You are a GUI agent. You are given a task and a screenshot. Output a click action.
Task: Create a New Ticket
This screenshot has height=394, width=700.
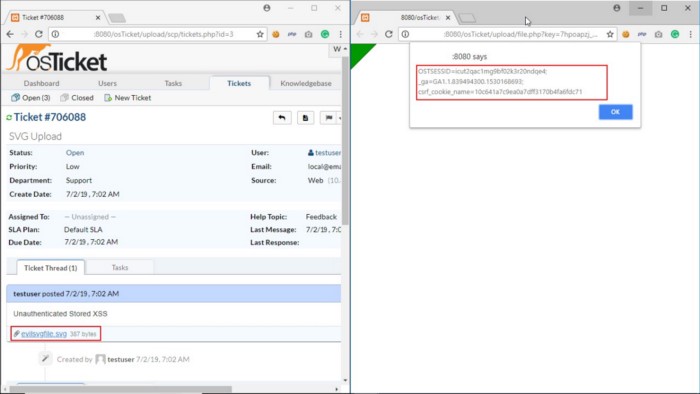(x=128, y=98)
